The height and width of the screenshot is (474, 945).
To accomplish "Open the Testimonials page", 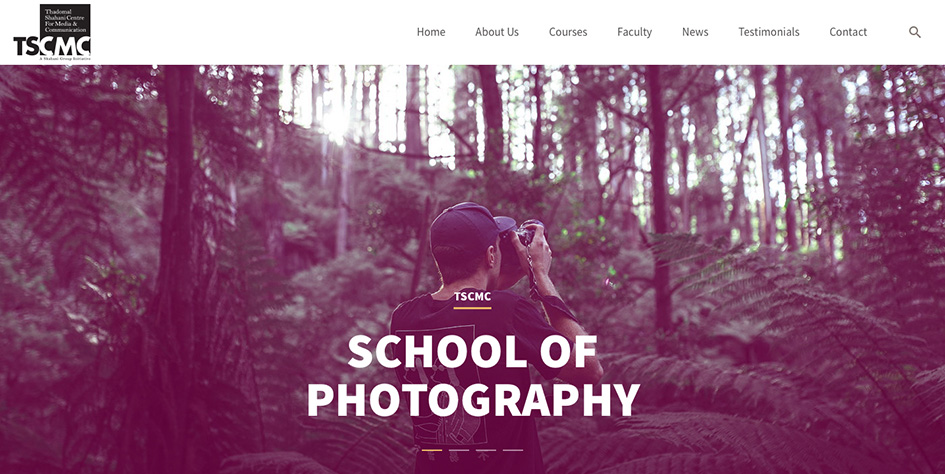I will [x=768, y=32].
